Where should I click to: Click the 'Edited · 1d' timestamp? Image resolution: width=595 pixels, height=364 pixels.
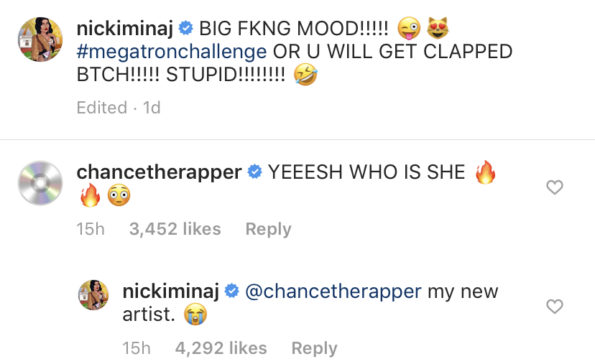[118, 107]
